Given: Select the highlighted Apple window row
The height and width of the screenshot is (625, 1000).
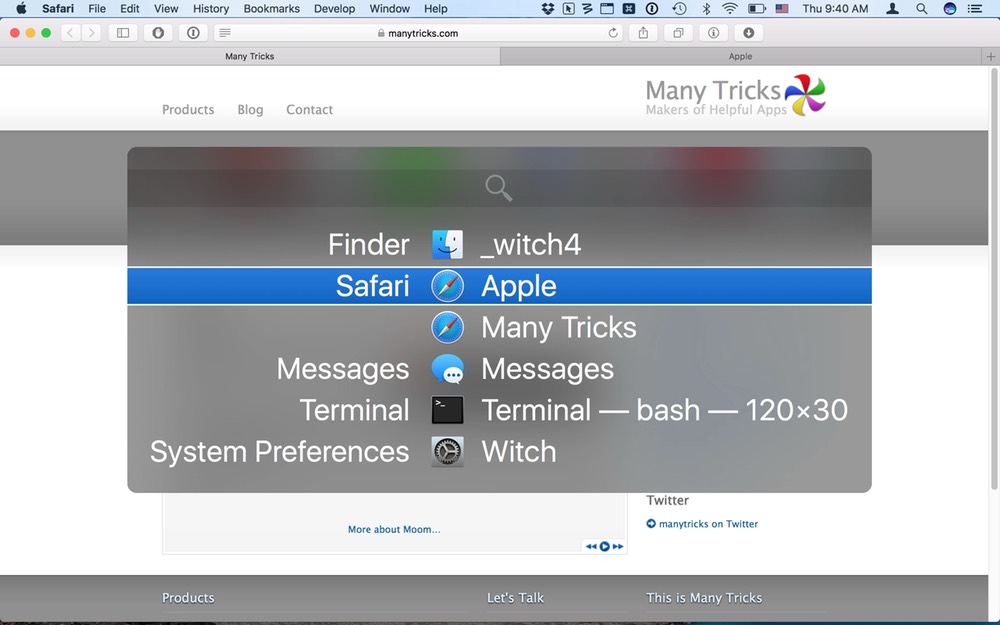Looking at the screenshot, I should tap(499, 286).
